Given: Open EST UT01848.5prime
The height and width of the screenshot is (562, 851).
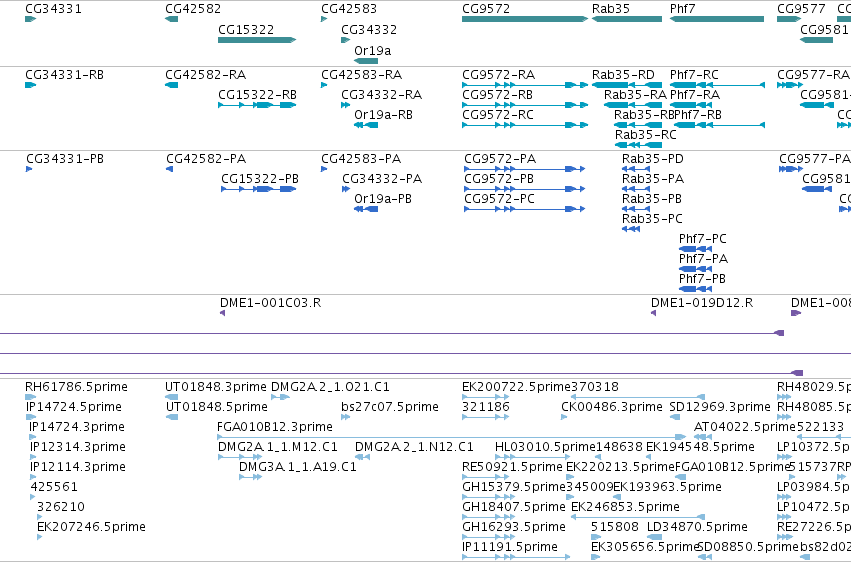Looking at the screenshot, I should pos(217,407).
